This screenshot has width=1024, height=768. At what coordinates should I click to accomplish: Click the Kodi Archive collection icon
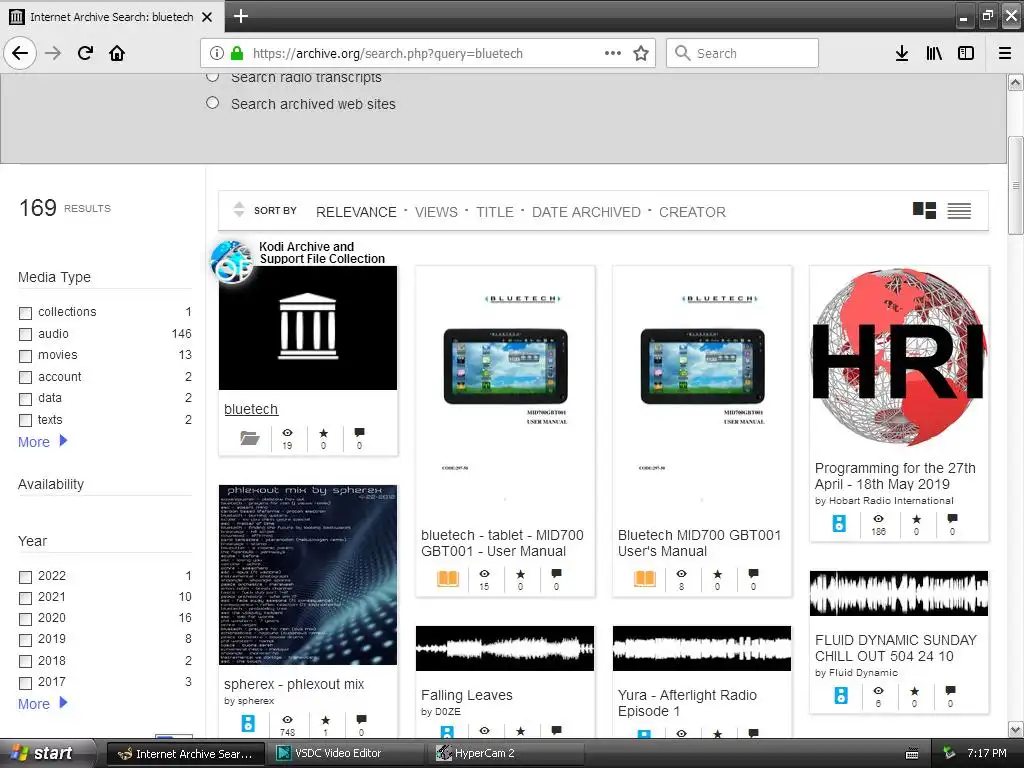point(231,261)
